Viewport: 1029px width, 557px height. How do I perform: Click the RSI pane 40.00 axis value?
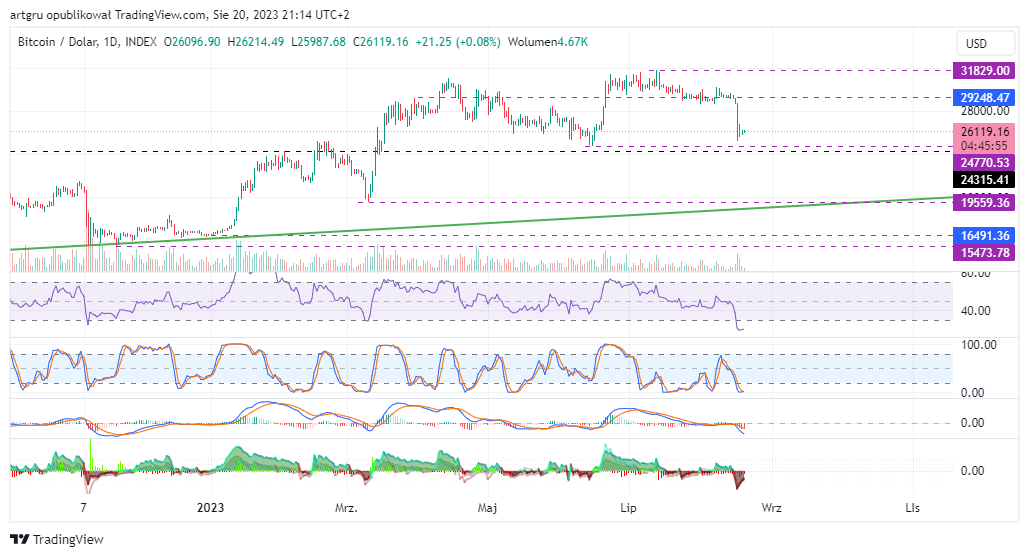(975, 311)
